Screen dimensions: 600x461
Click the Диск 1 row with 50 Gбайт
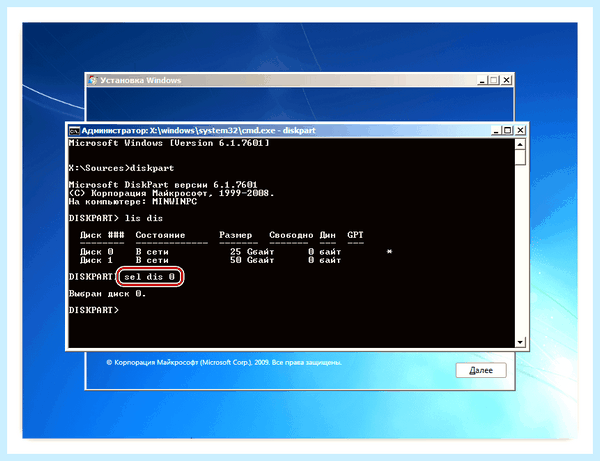click(210, 260)
